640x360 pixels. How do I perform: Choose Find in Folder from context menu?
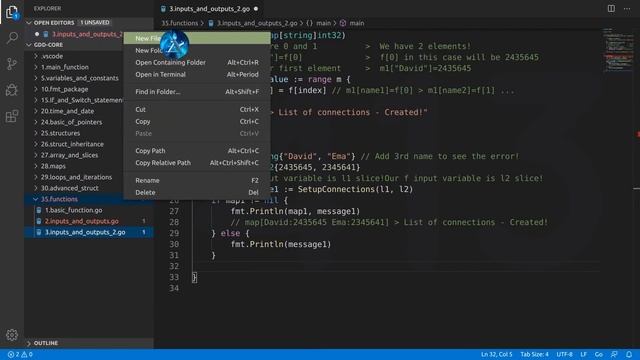(197, 92)
